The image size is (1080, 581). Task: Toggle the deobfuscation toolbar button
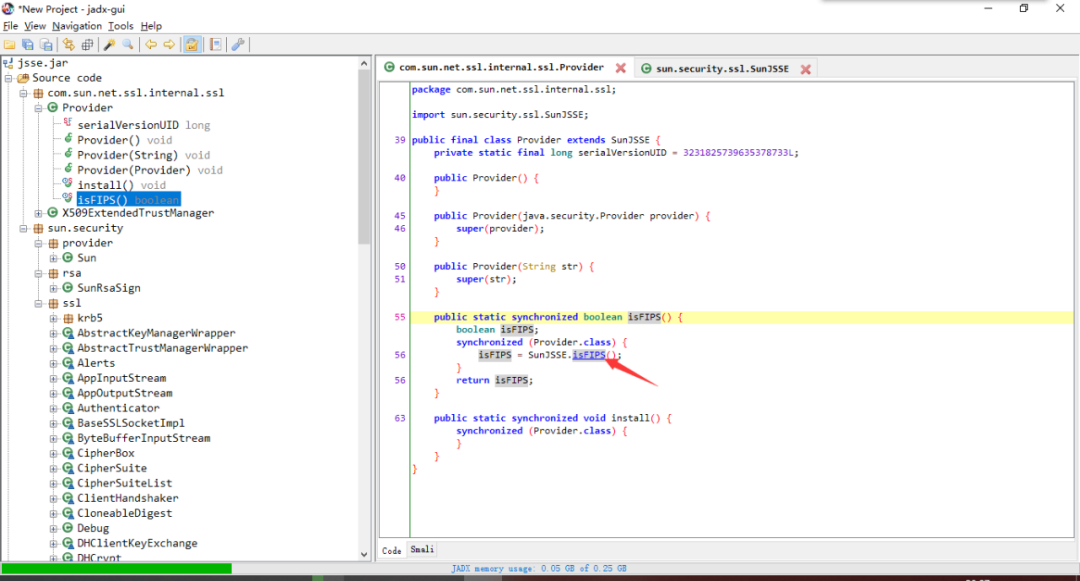point(192,45)
